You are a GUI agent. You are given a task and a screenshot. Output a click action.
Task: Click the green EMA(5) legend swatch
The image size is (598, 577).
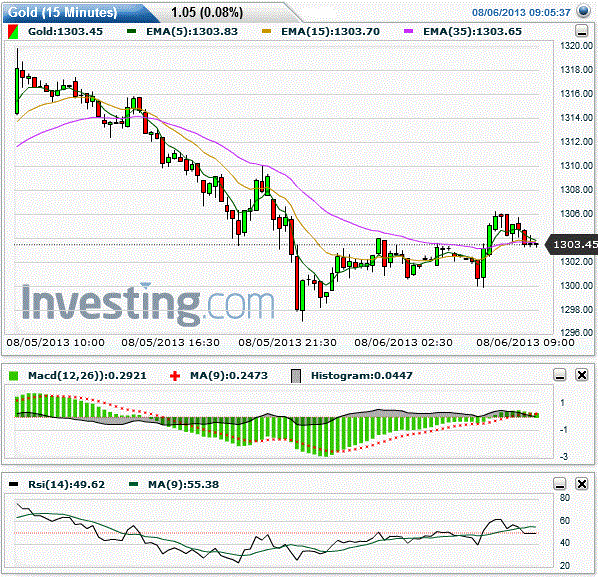(132, 31)
